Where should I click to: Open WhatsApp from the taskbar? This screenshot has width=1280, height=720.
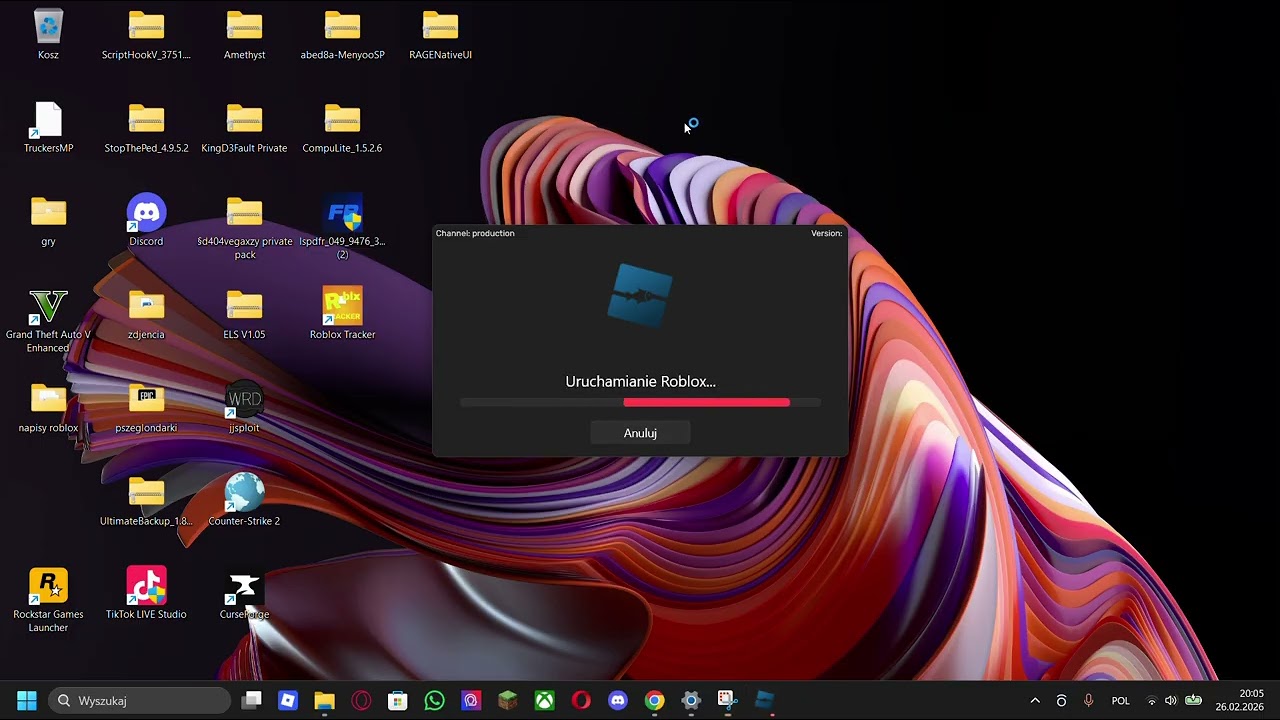pos(434,701)
